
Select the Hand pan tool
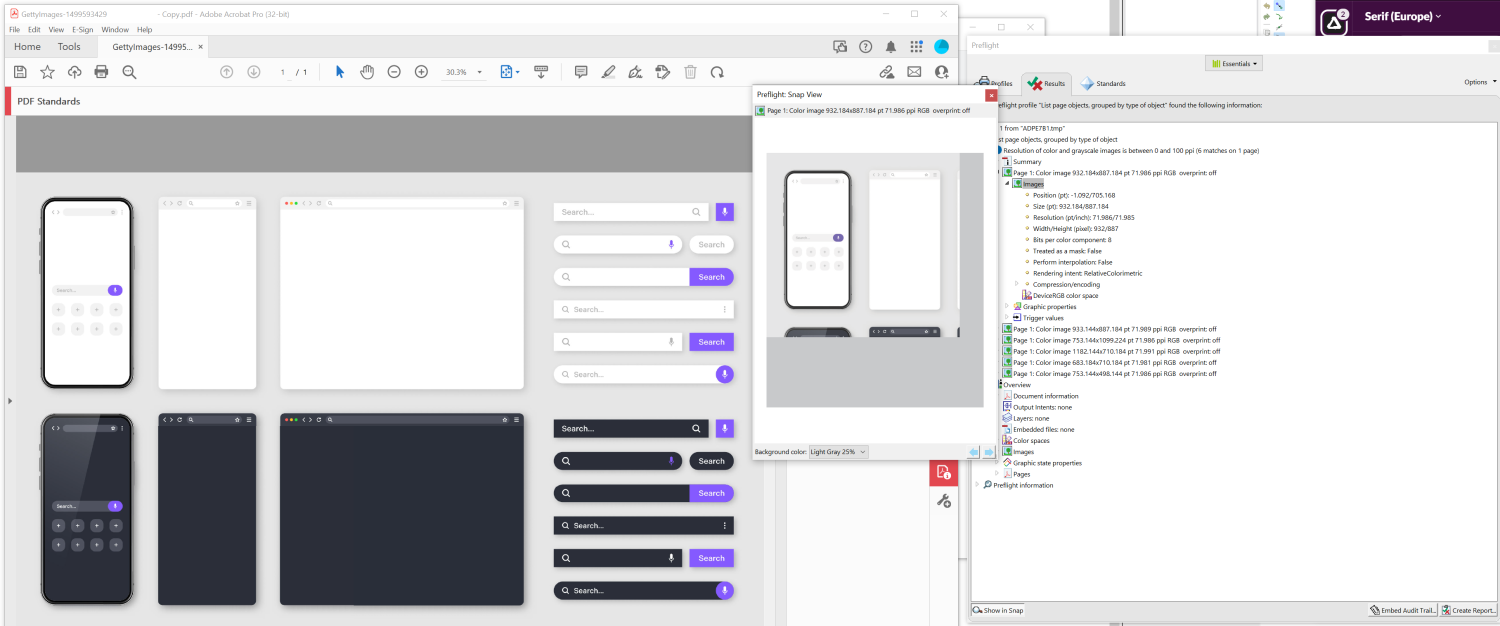click(x=367, y=72)
